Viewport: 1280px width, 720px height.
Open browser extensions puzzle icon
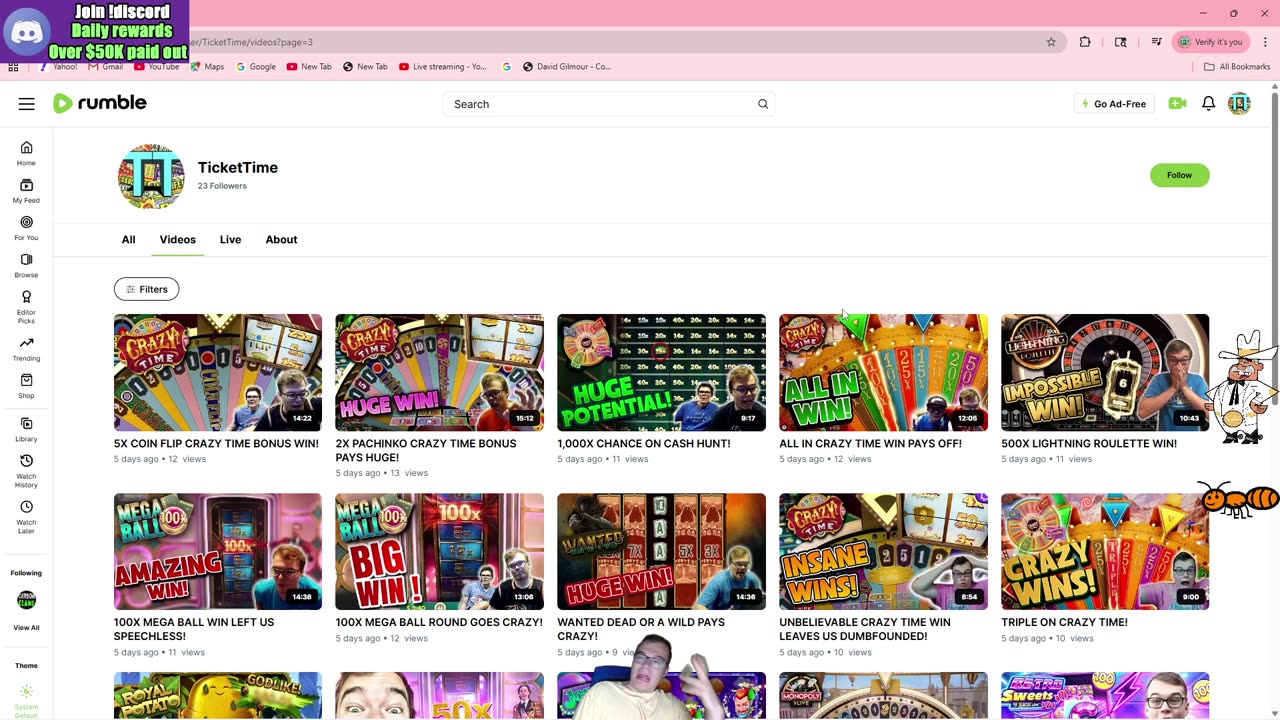[x=1085, y=42]
